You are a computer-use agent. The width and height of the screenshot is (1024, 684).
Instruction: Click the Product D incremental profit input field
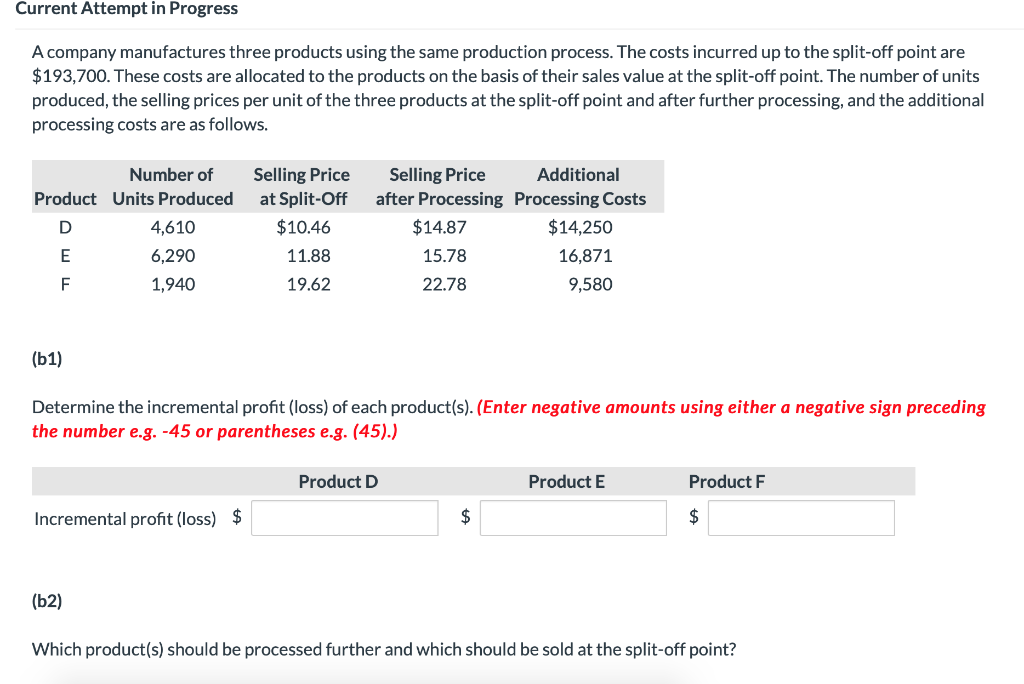(x=344, y=518)
